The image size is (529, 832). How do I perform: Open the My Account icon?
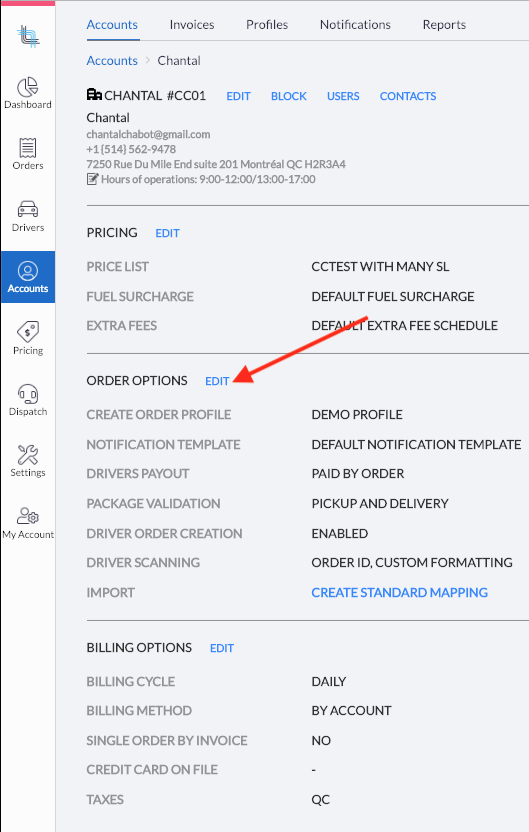point(28,516)
